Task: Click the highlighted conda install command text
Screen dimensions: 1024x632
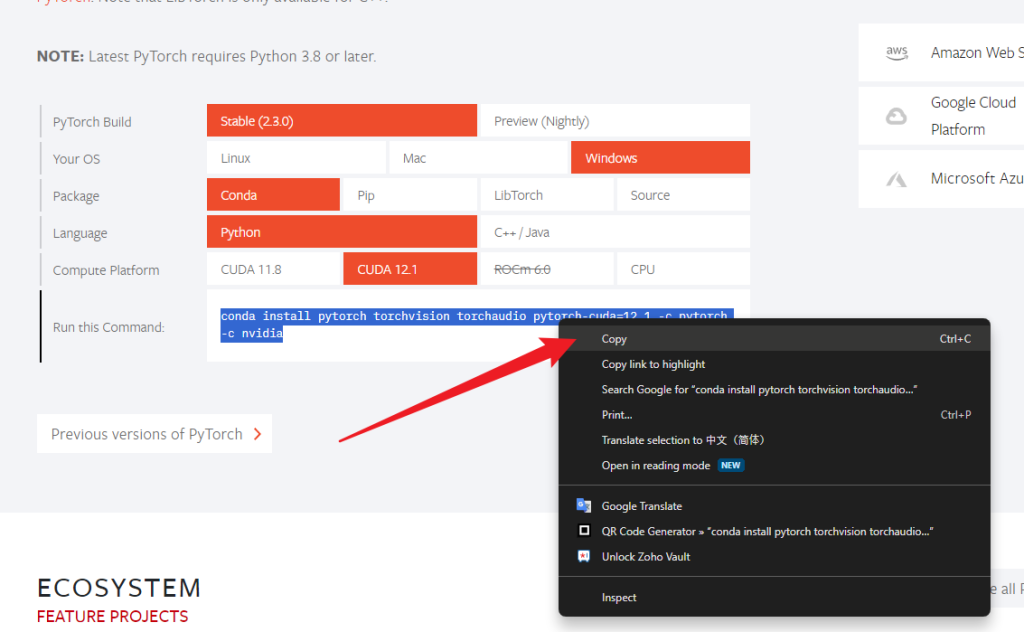Action: (x=400, y=317)
